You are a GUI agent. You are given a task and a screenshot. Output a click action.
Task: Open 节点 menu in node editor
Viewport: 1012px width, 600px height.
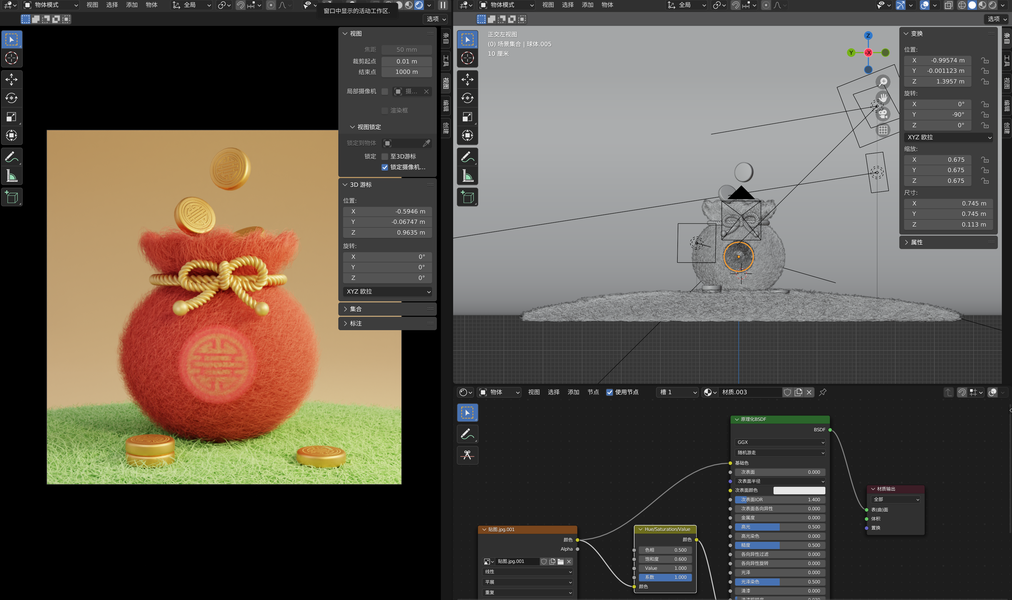(593, 392)
